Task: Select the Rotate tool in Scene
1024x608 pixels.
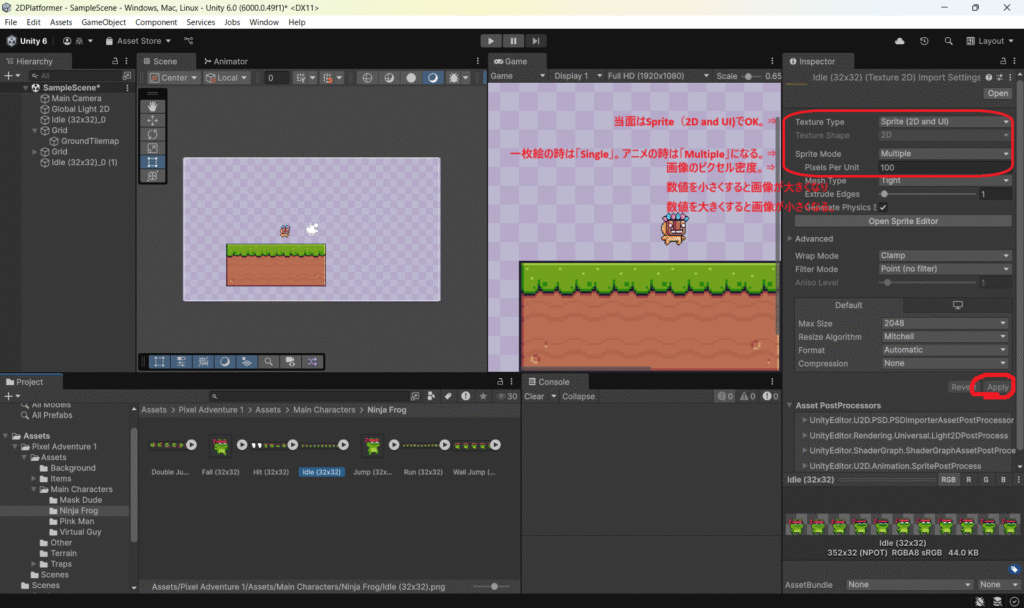Action: [x=152, y=134]
